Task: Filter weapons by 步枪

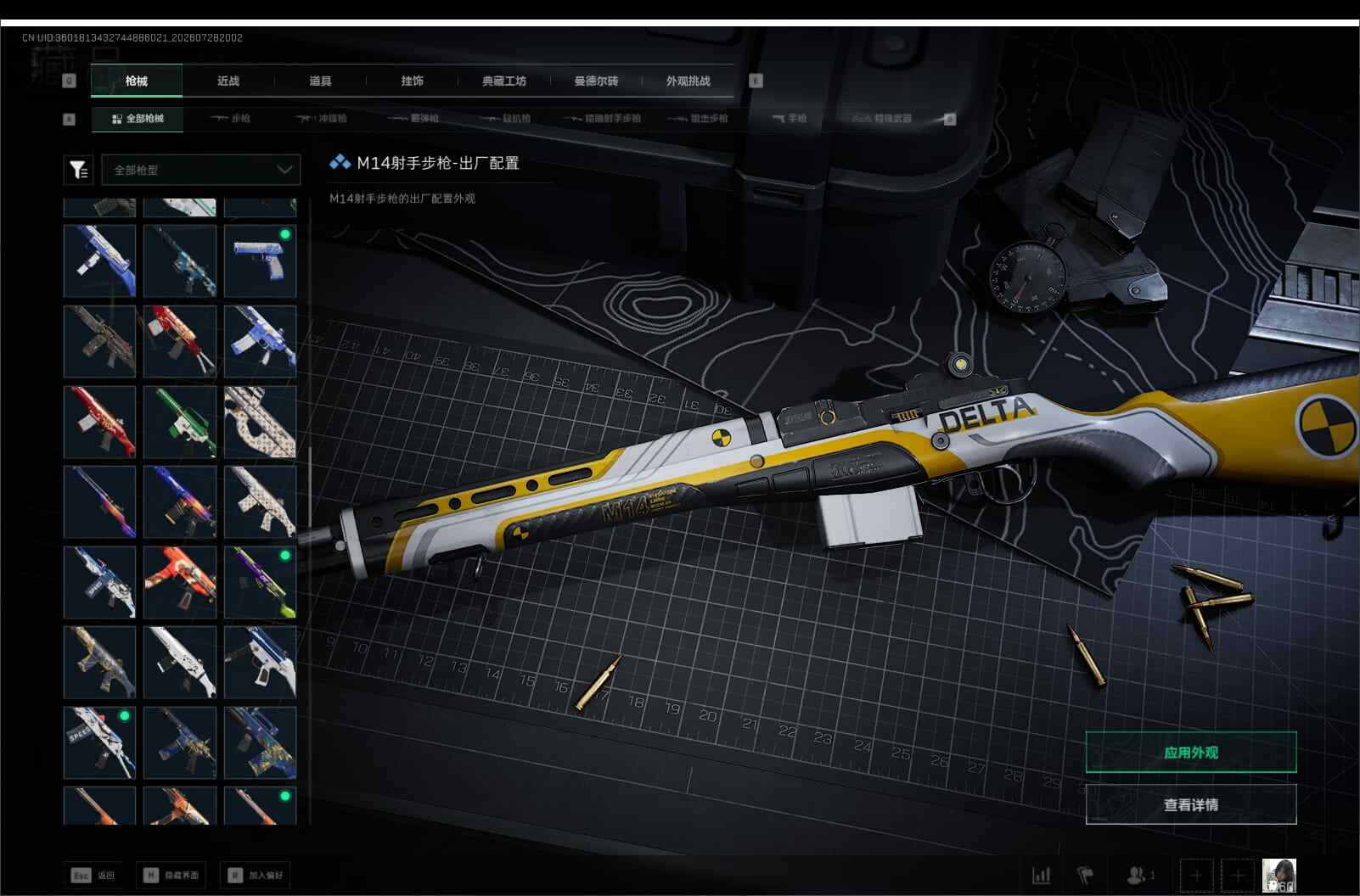Action: point(230,119)
